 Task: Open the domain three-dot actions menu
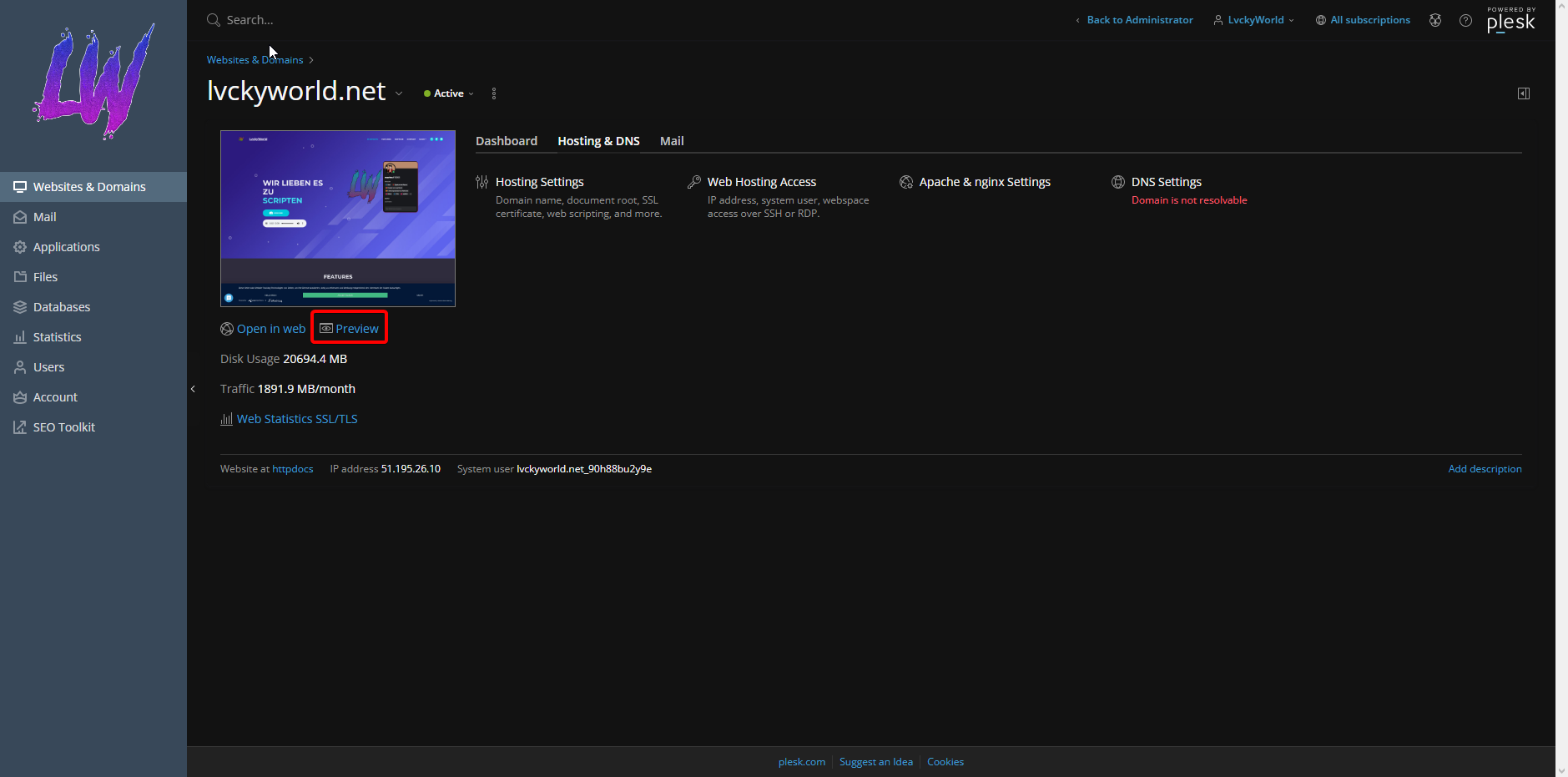[494, 93]
